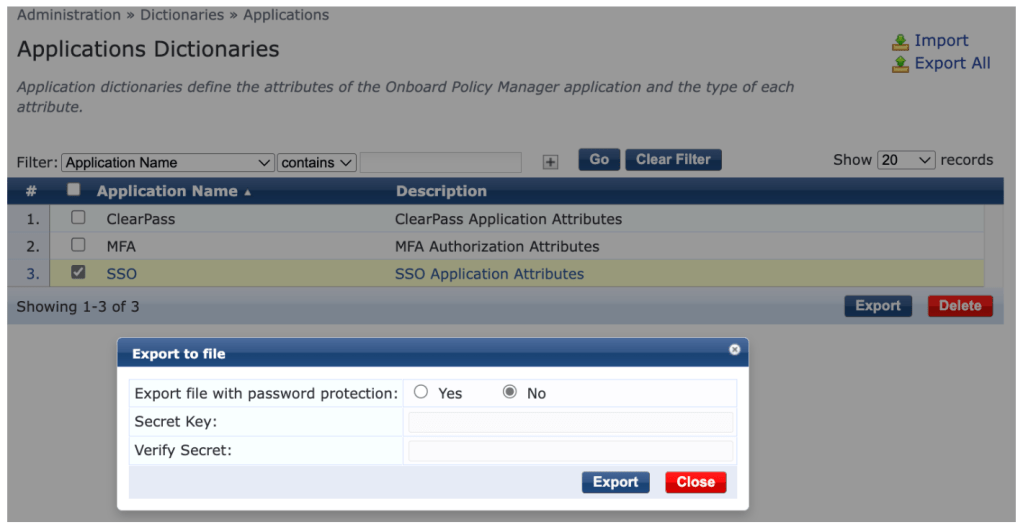The height and width of the screenshot is (530, 1023).
Task: Click the red Delete button
Action: click(x=960, y=306)
